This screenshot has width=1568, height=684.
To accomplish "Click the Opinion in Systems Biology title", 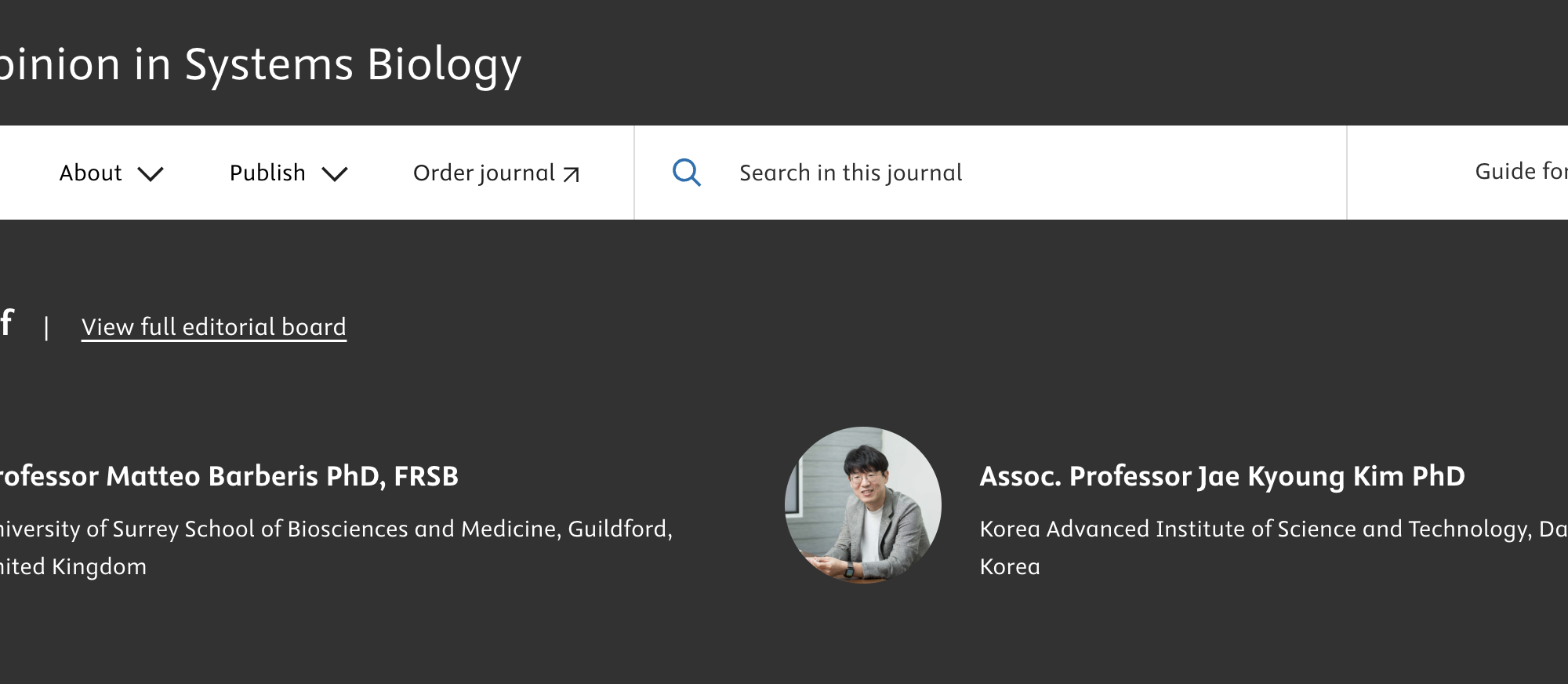I will pos(260,64).
